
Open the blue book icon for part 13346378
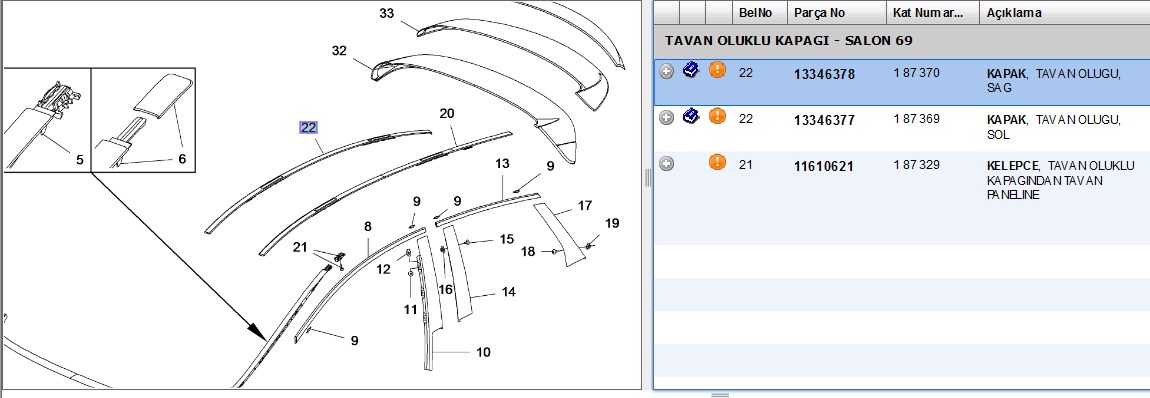pos(691,70)
